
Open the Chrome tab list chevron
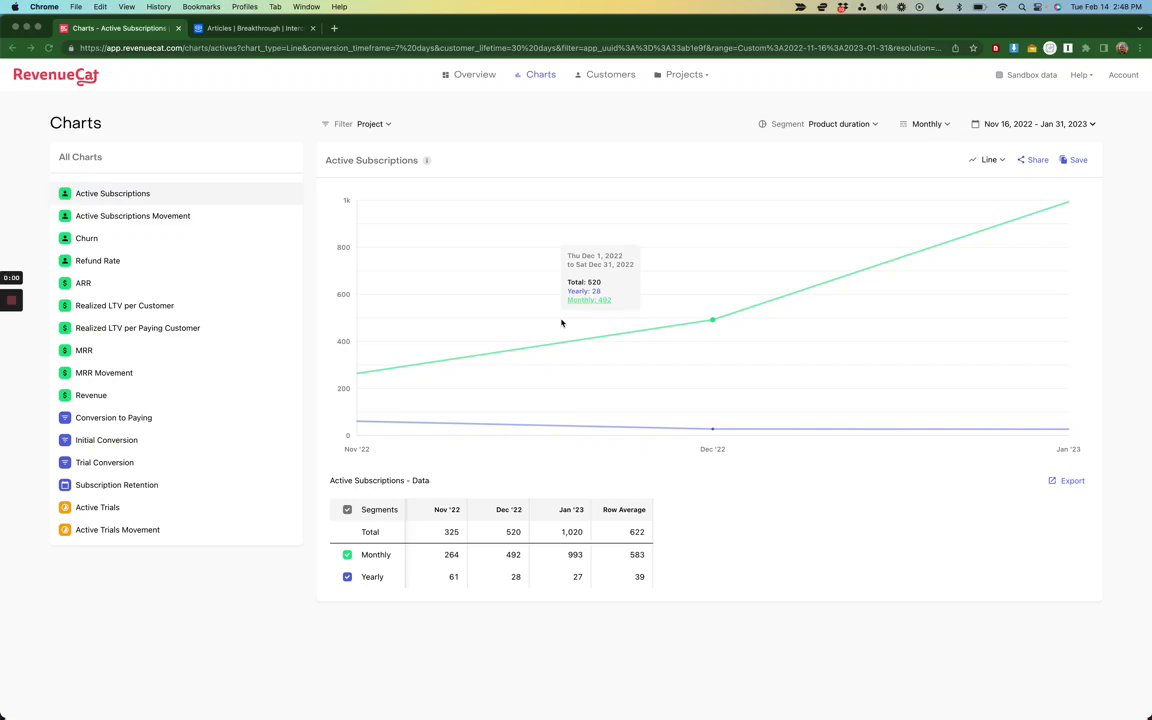[1140, 28]
